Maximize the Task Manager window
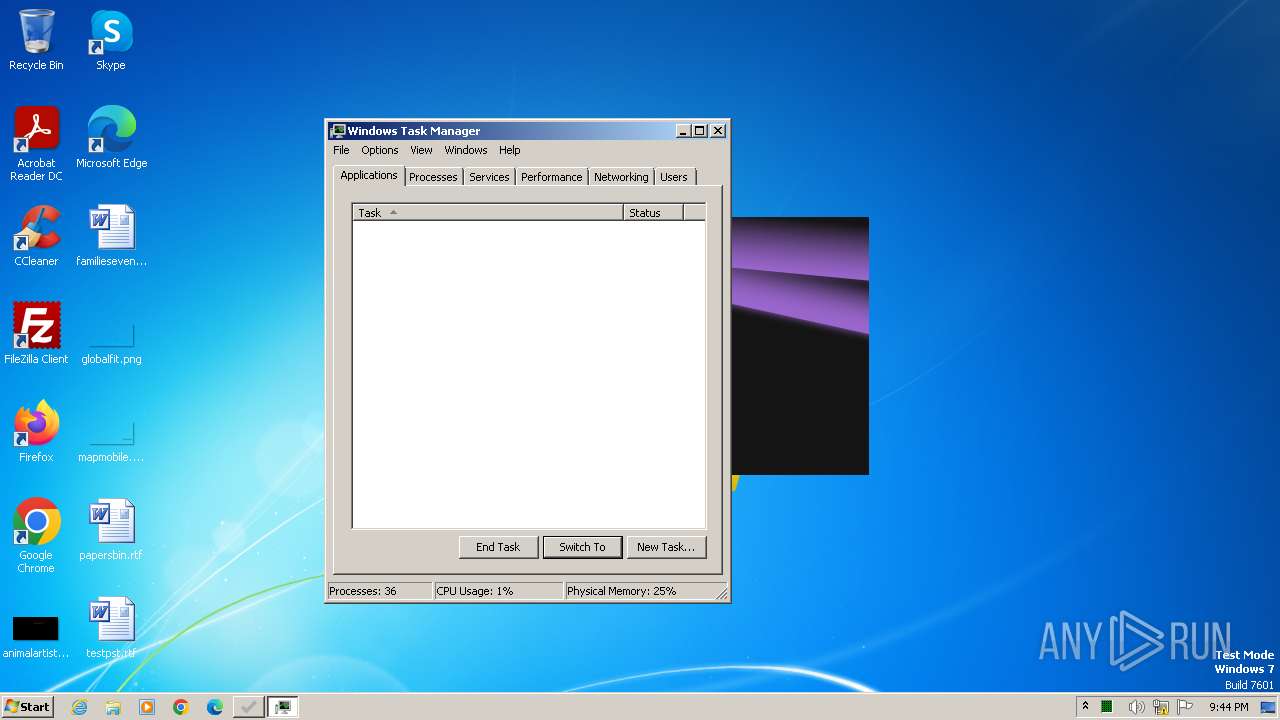The height and width of the screenshot is (720, 1280). coord(700,131)
